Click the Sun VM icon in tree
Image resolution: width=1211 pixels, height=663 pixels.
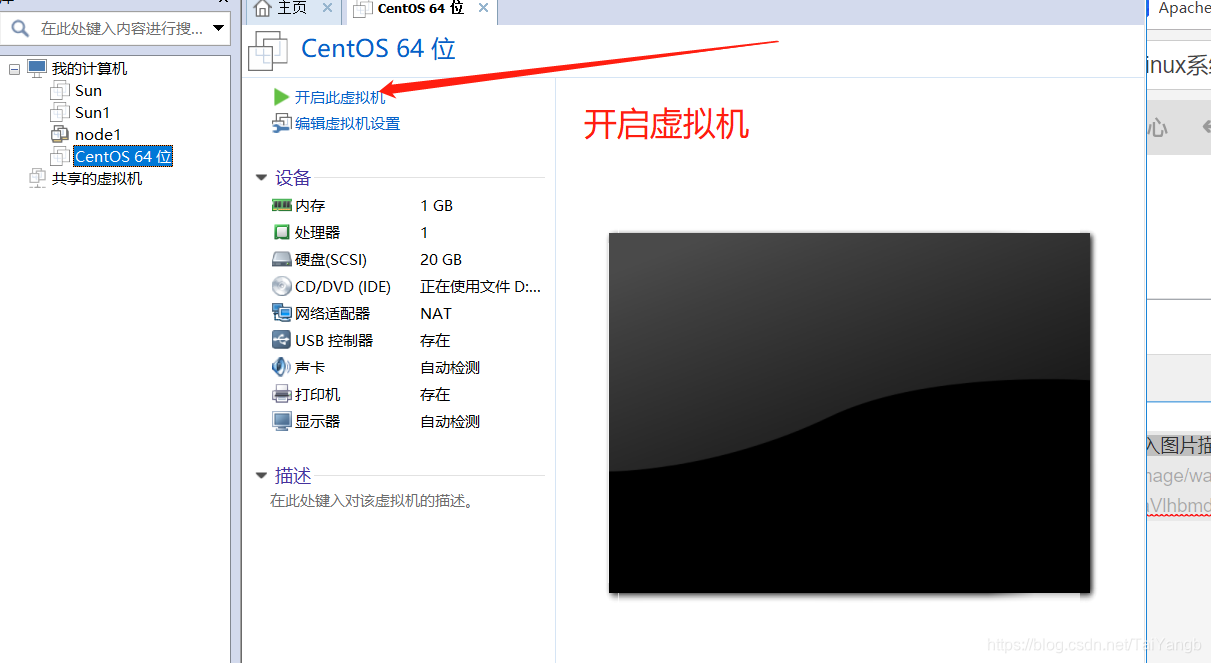coord(60,90)
